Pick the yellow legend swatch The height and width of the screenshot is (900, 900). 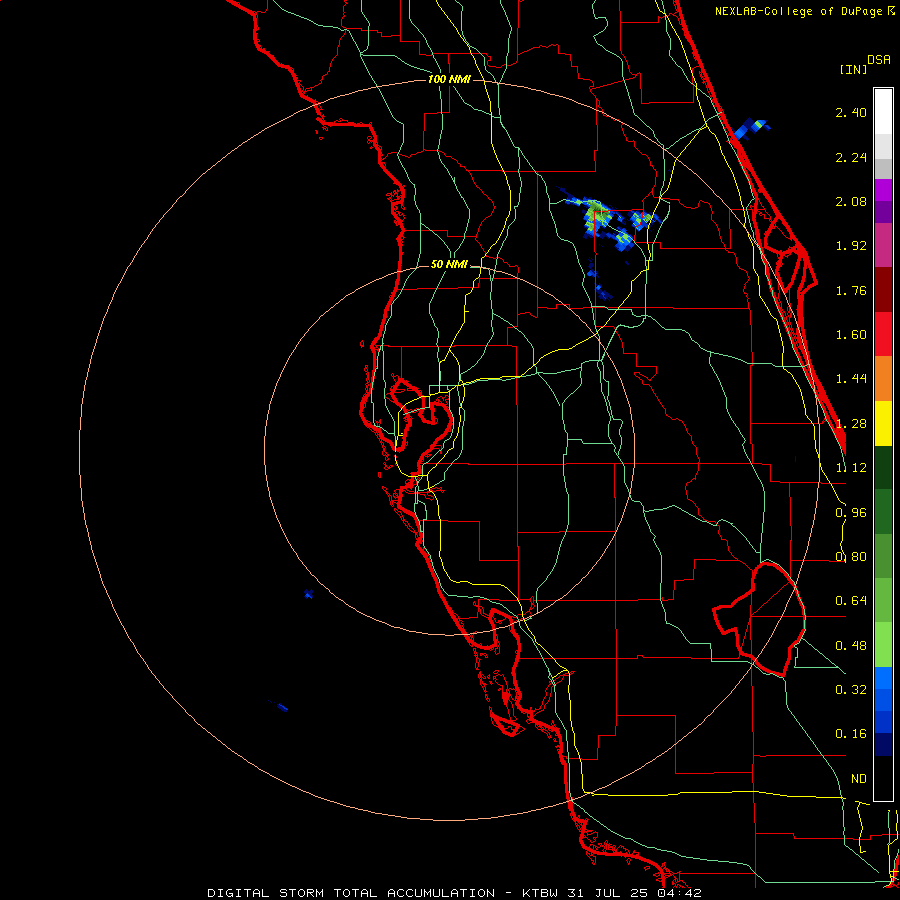click(883, 423)
